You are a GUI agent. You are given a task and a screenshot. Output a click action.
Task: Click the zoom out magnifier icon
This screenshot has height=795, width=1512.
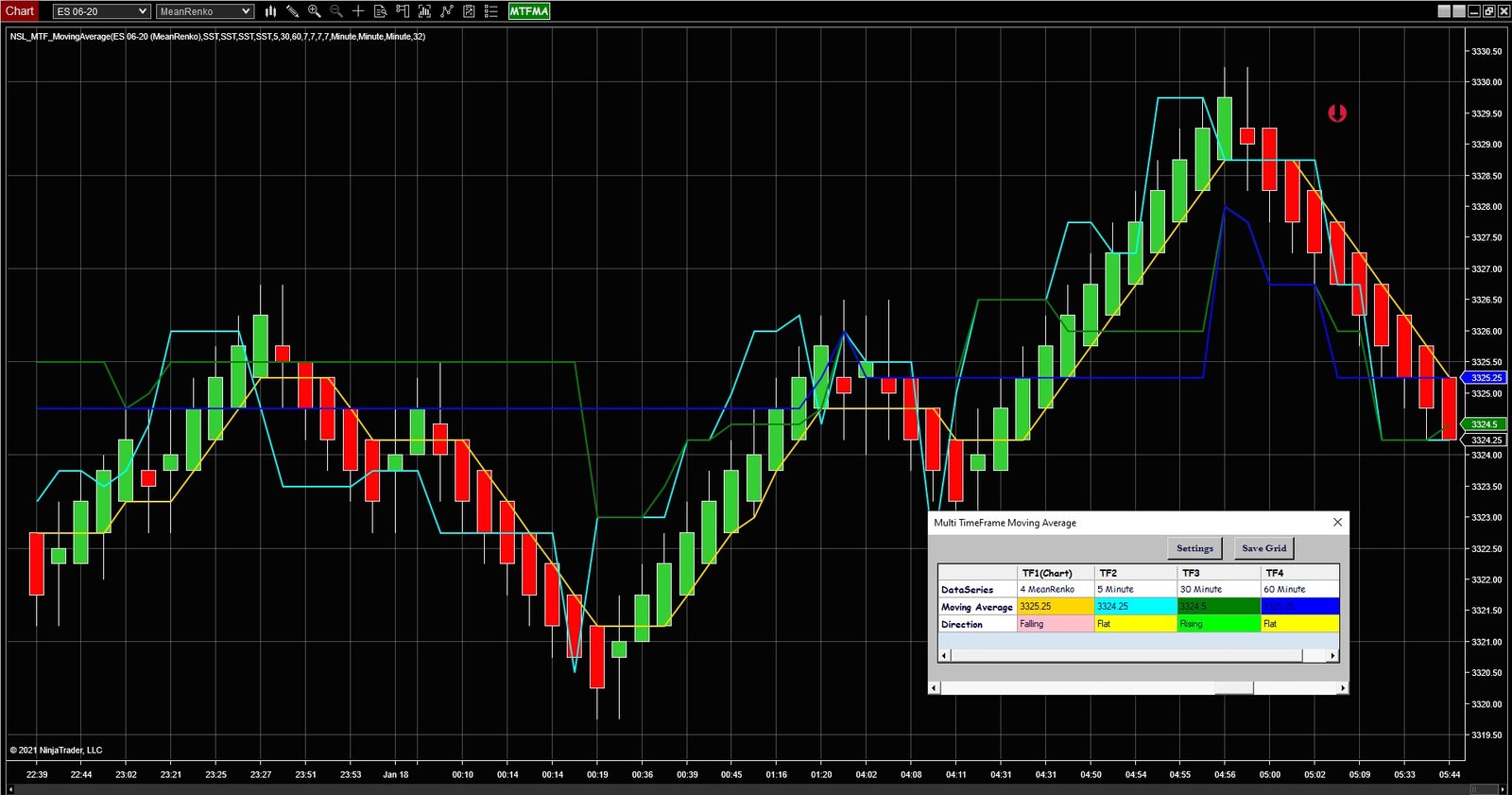click(336, 11)
